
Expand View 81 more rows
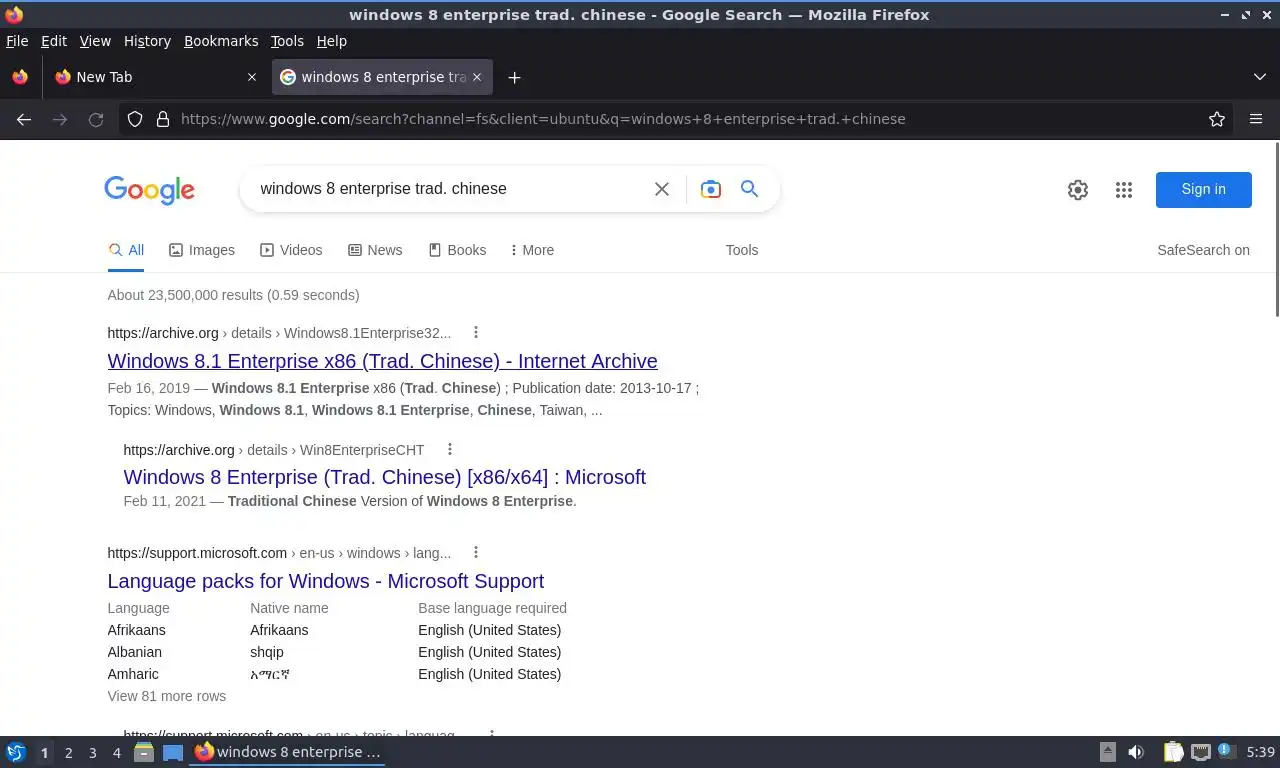(167, 696)
